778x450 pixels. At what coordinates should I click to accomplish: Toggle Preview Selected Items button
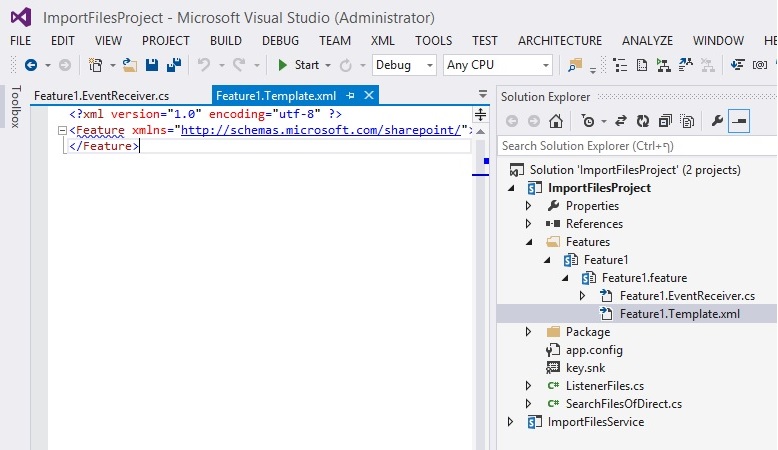pyautogui.click(x=739, y=121)
